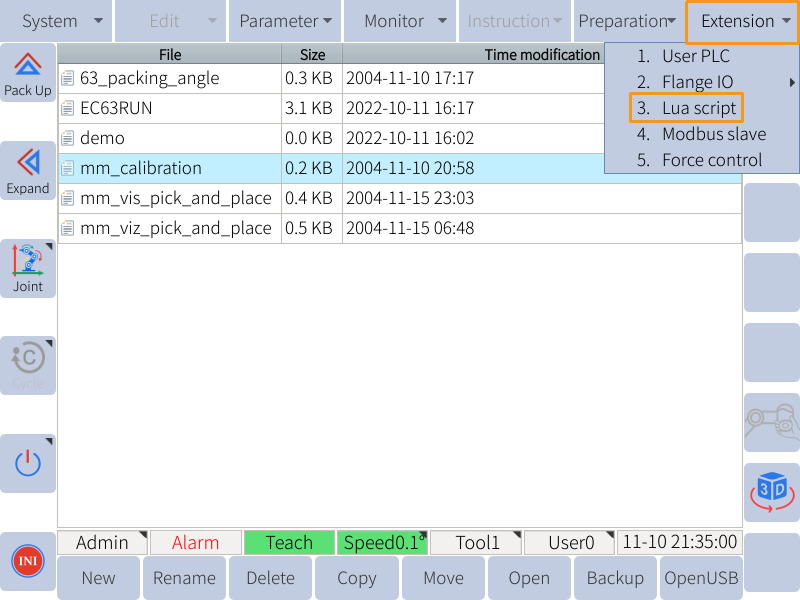
Task: Open the System menu
Action: [56, 21]
